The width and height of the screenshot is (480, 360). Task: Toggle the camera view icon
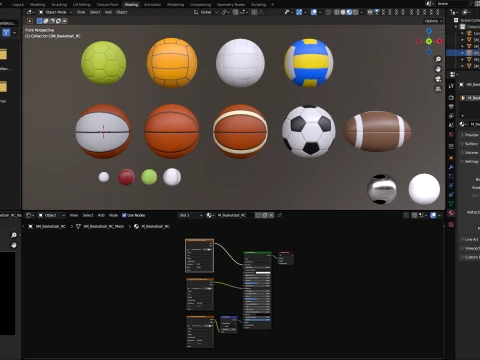coord(438,79)
